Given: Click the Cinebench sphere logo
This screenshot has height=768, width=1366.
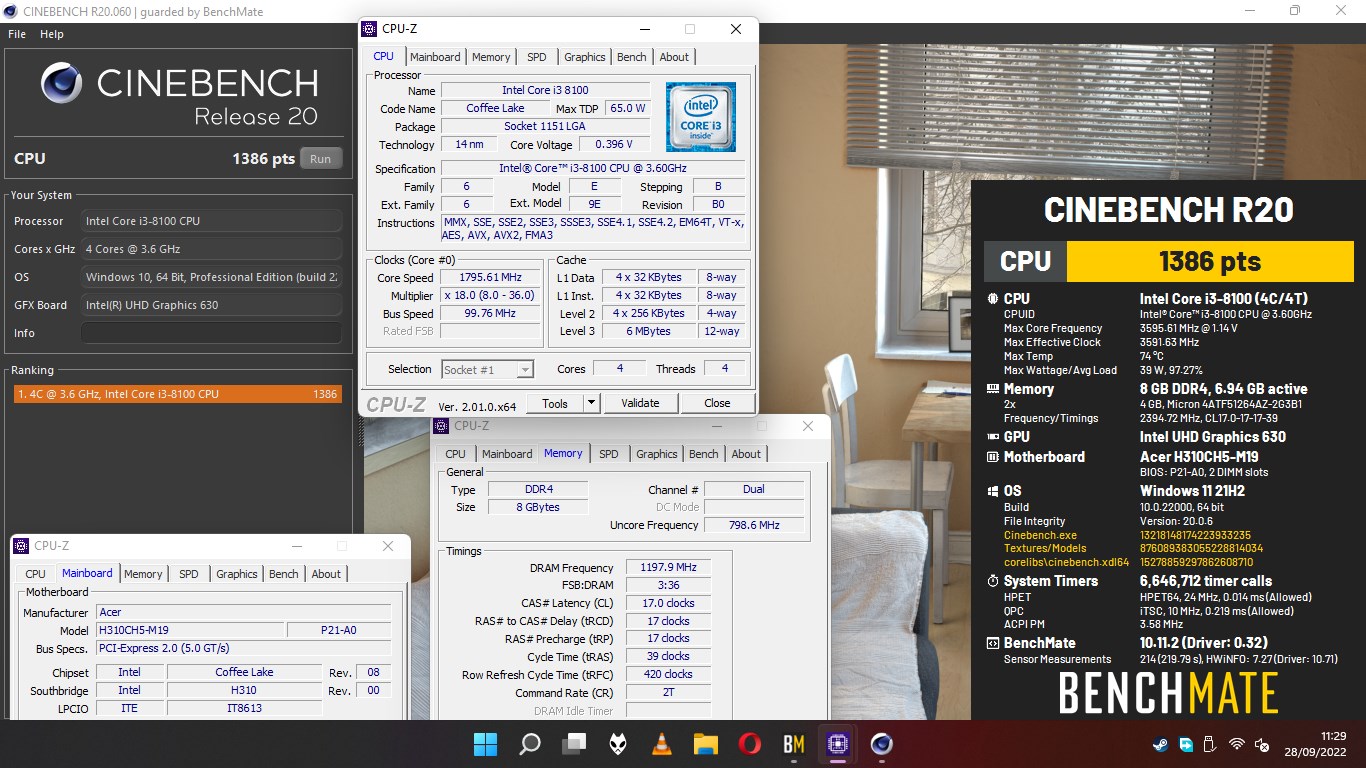Looking at the screenshot, I should (62, 83).
